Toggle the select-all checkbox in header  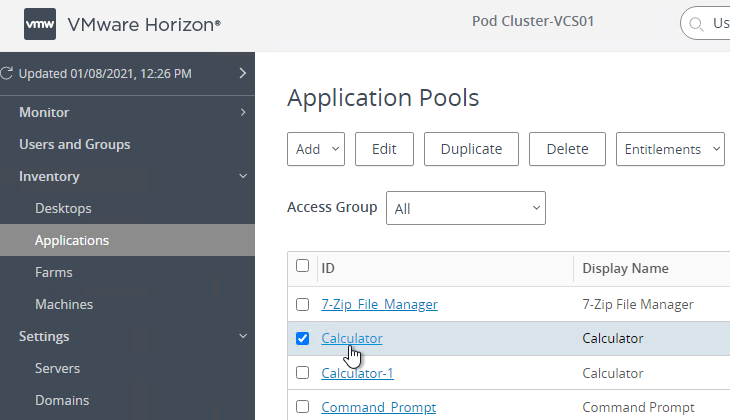(302, 266)
